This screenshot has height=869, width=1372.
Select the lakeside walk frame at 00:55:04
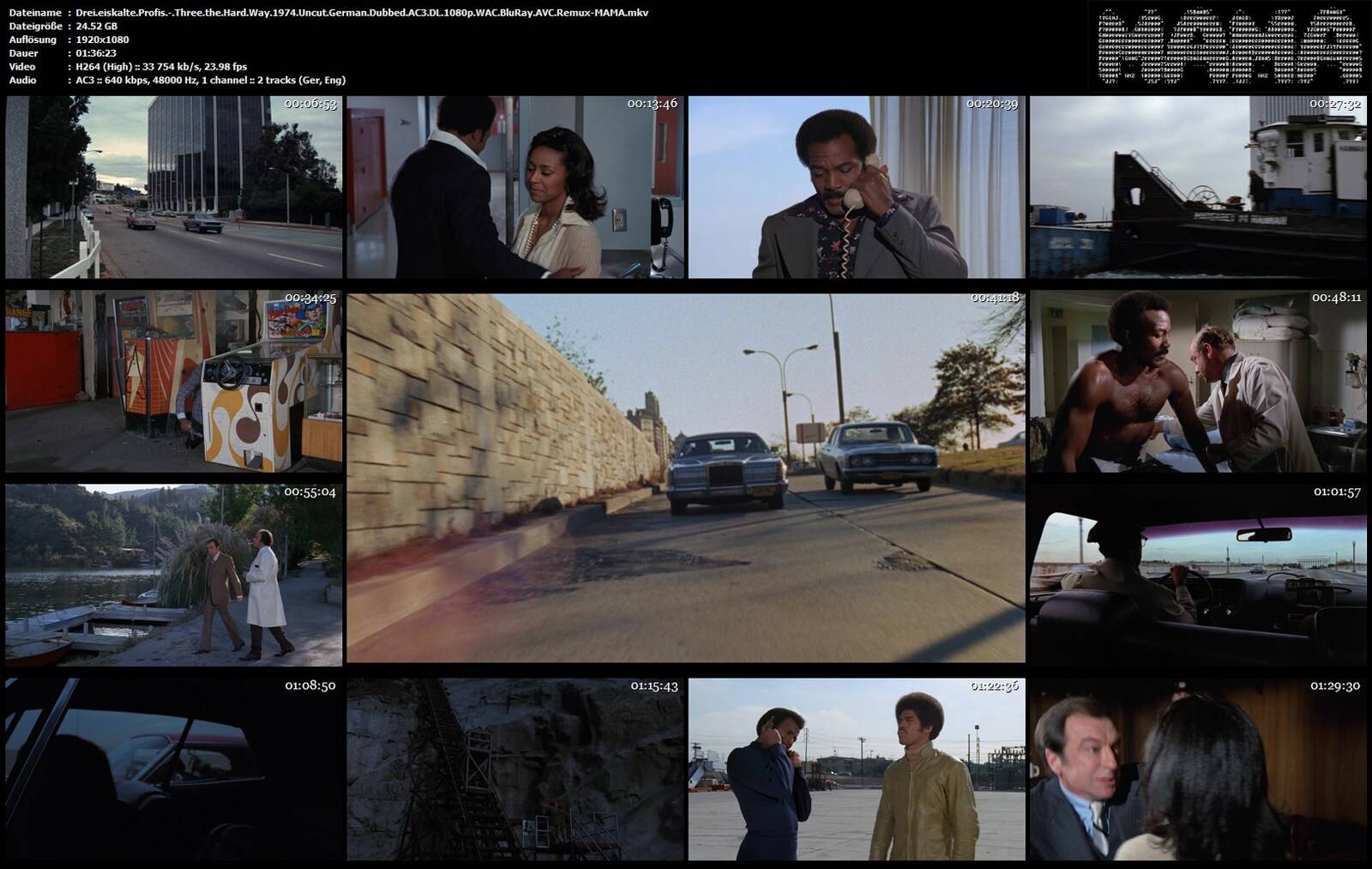coord(174,575)
